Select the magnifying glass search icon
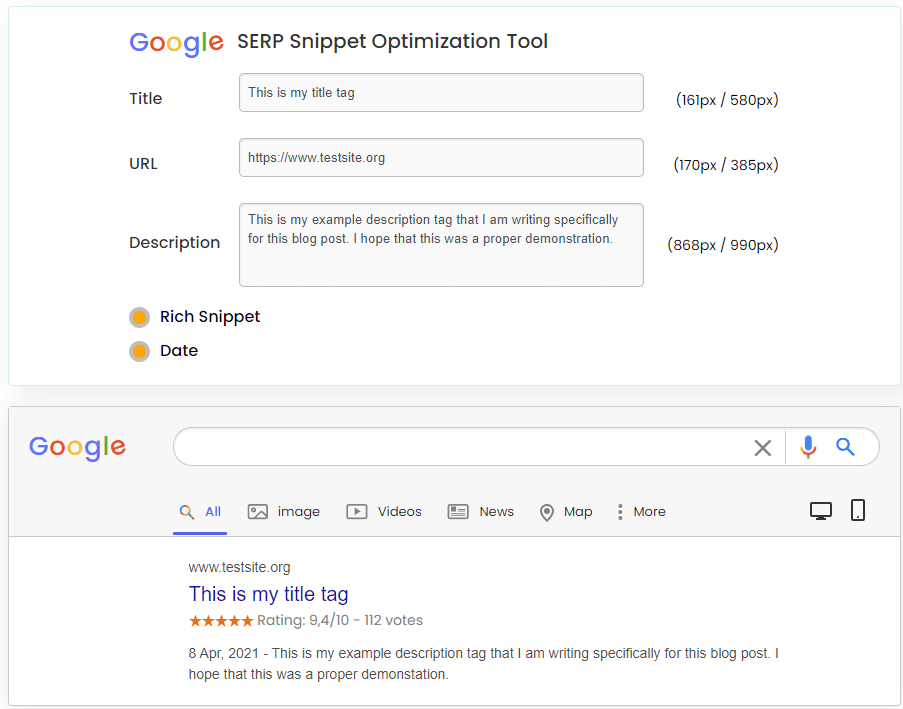 pos(847,447)
